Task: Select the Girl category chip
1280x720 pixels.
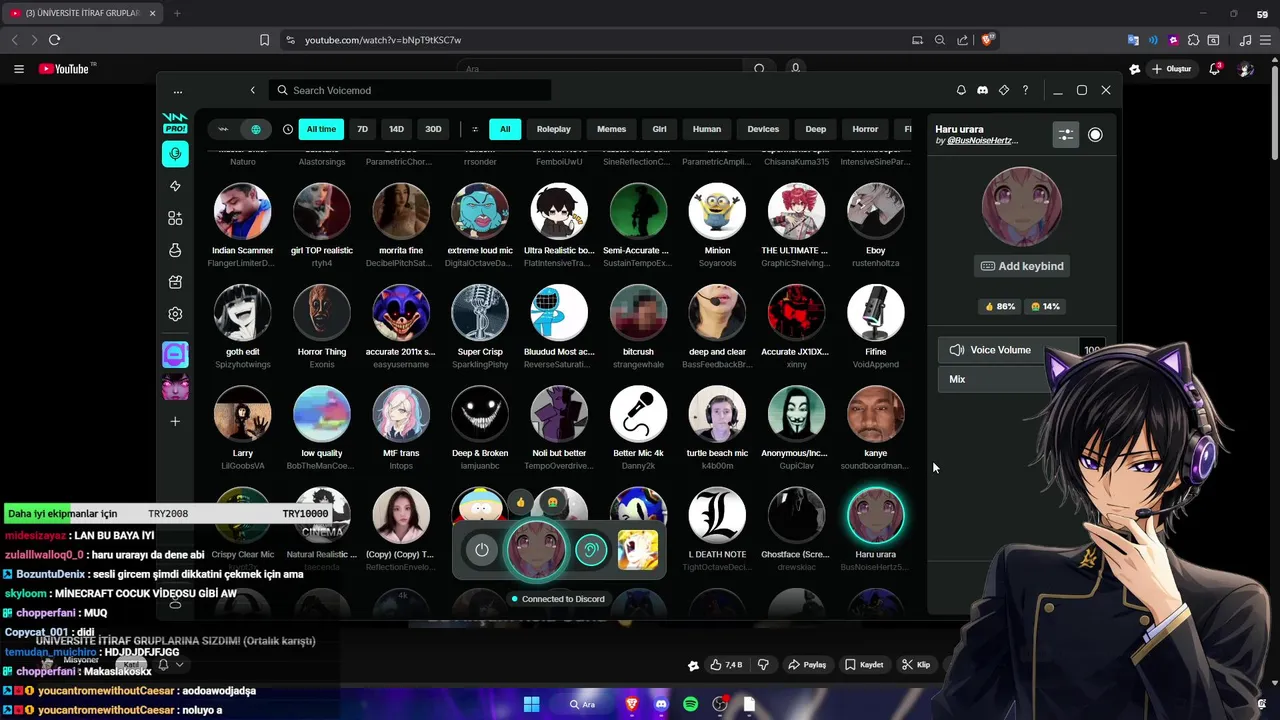Action: (659, 129)
